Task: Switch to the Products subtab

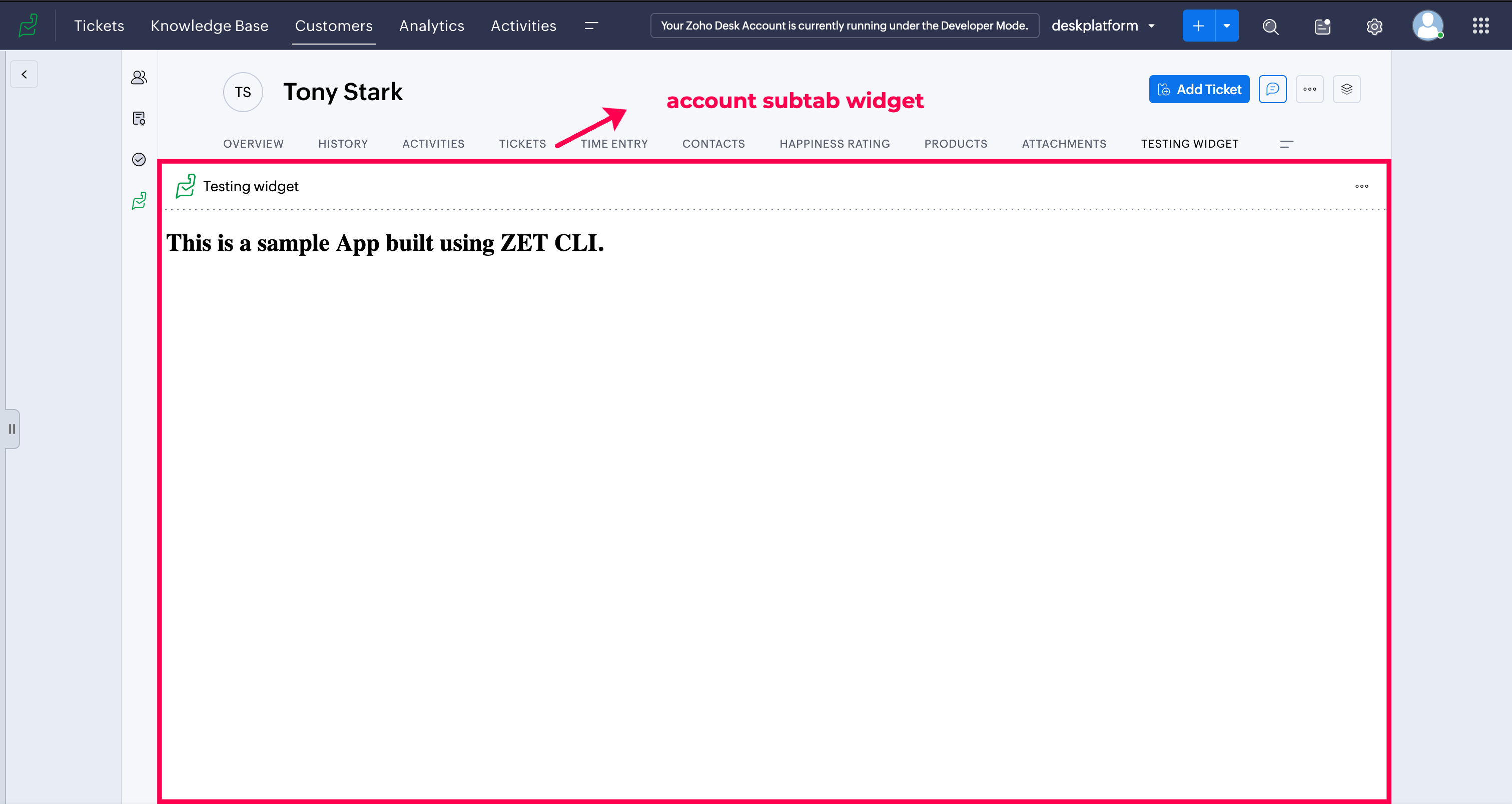Action: click(x=956, y=143)
